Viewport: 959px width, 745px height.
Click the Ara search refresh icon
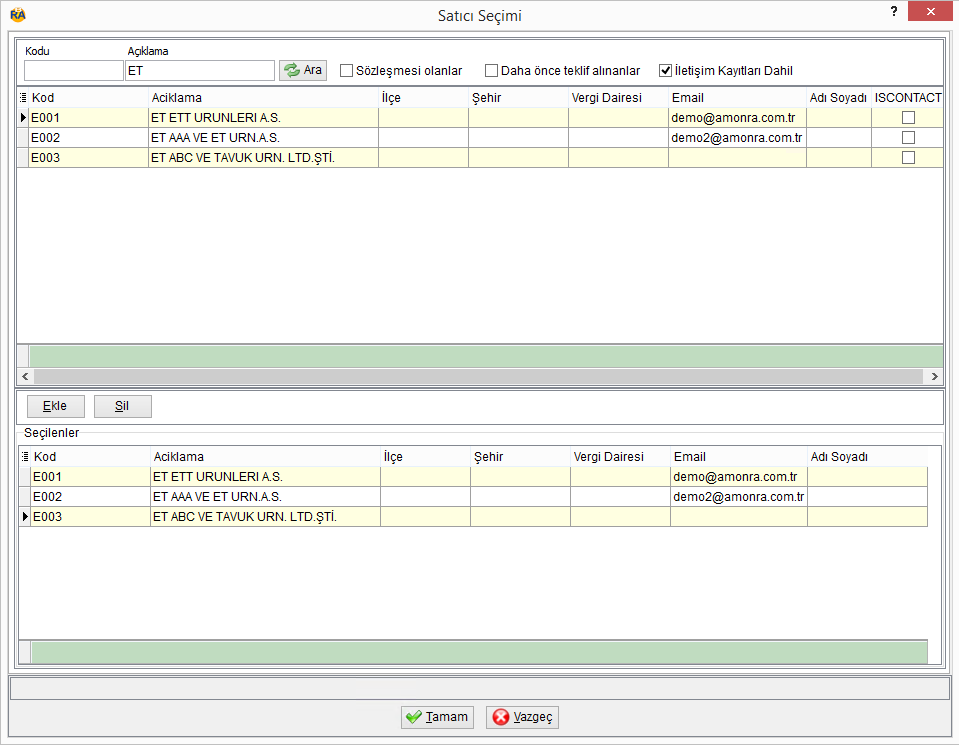[x=292, y=70]
